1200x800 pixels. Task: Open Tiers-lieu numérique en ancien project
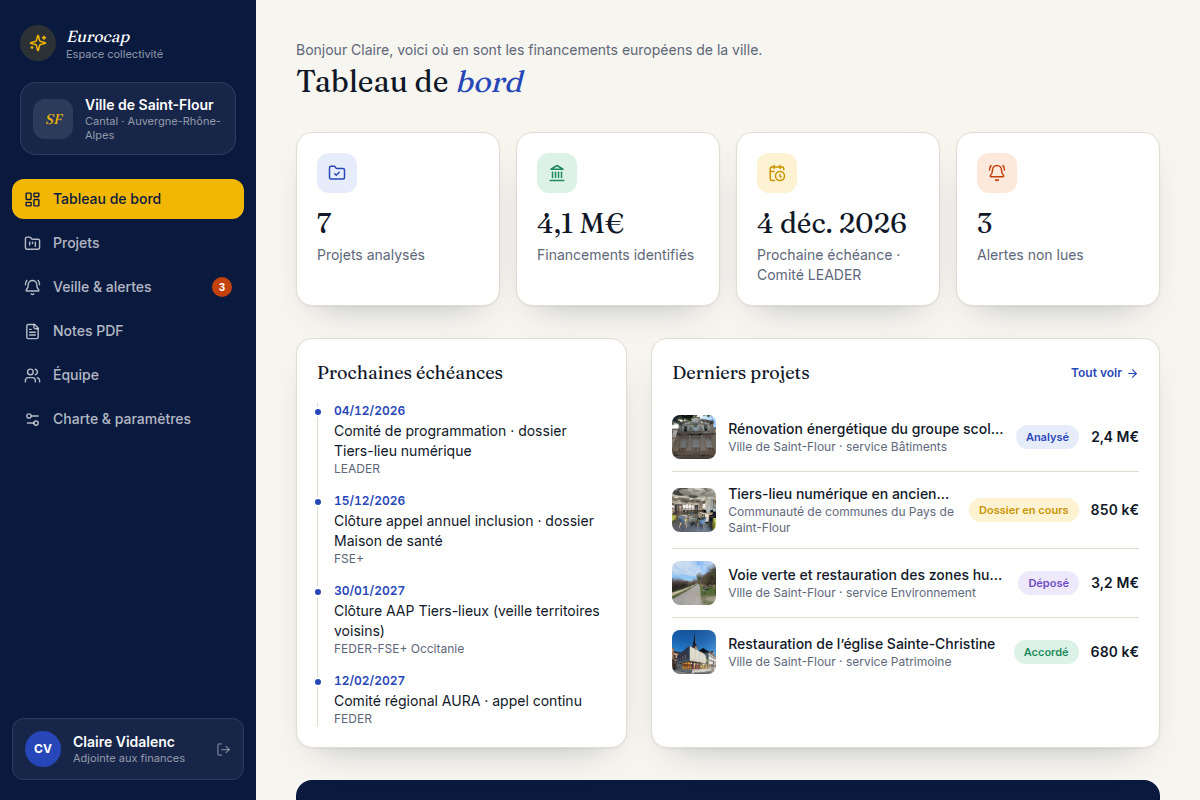click(905, 510)
